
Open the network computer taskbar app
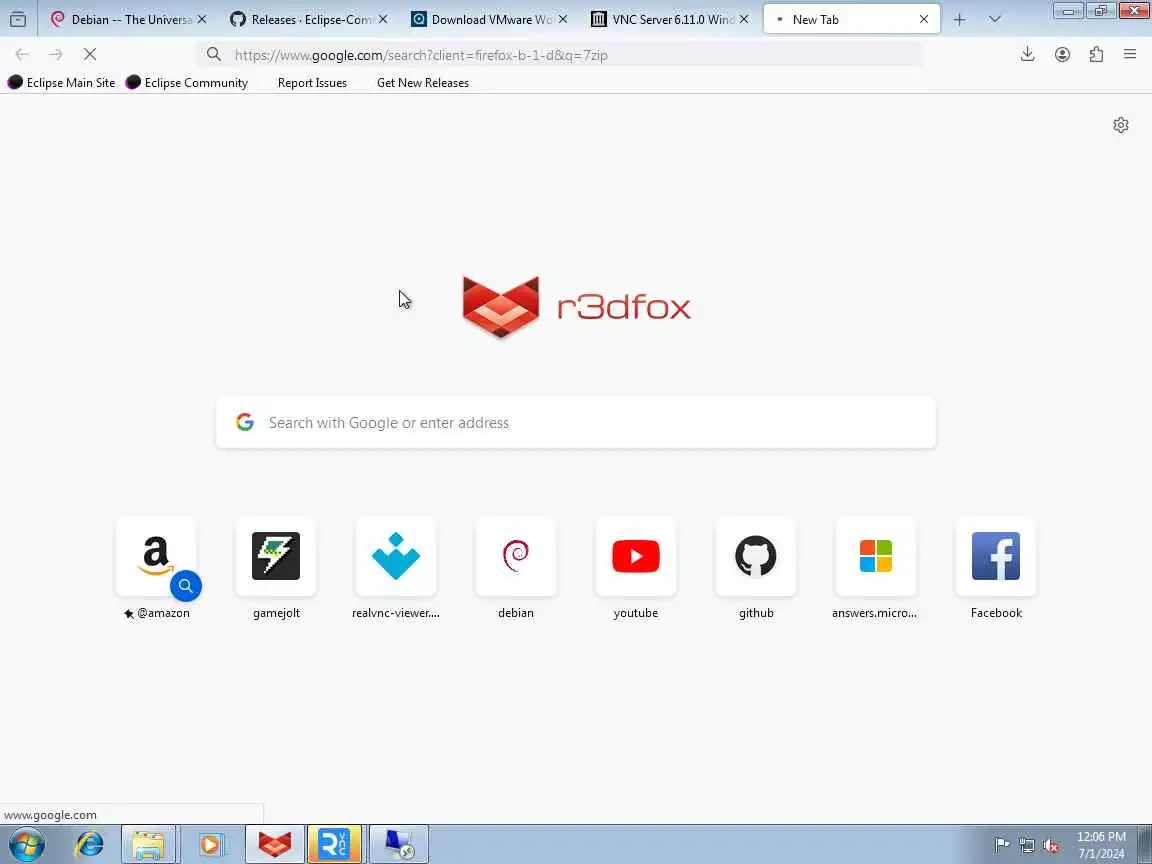(399, 844)
